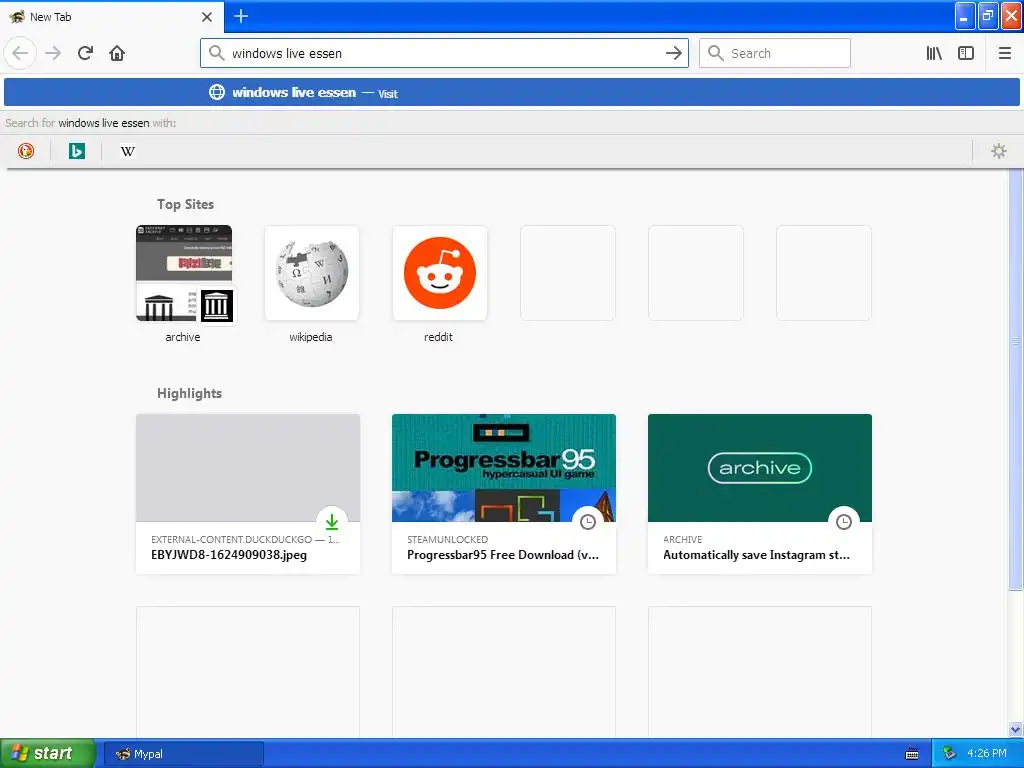
Task: Click the Top Sites heading
Action: coord(185,204)
